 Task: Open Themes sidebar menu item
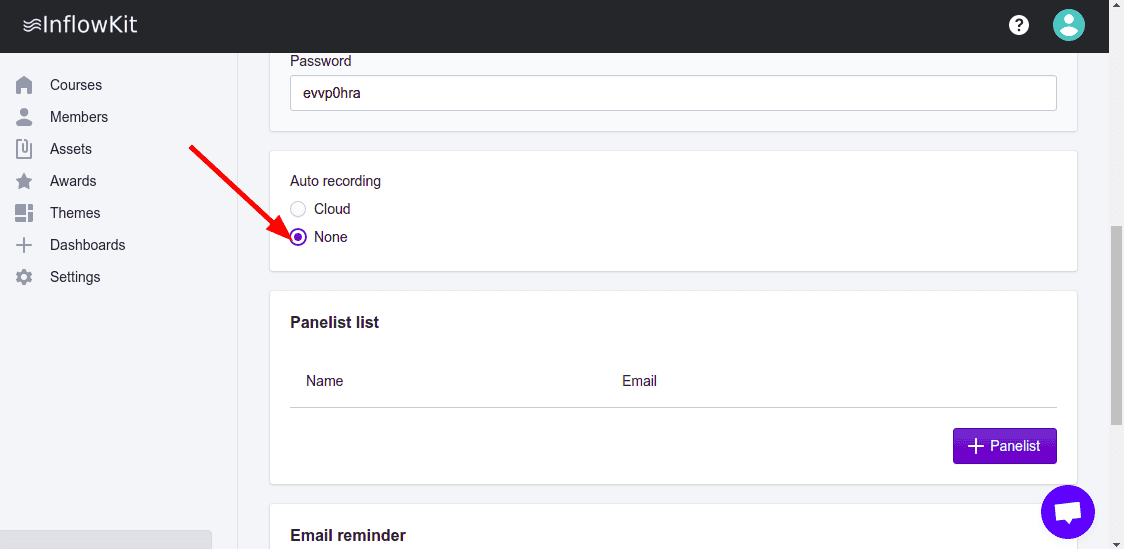coord(75,213)
